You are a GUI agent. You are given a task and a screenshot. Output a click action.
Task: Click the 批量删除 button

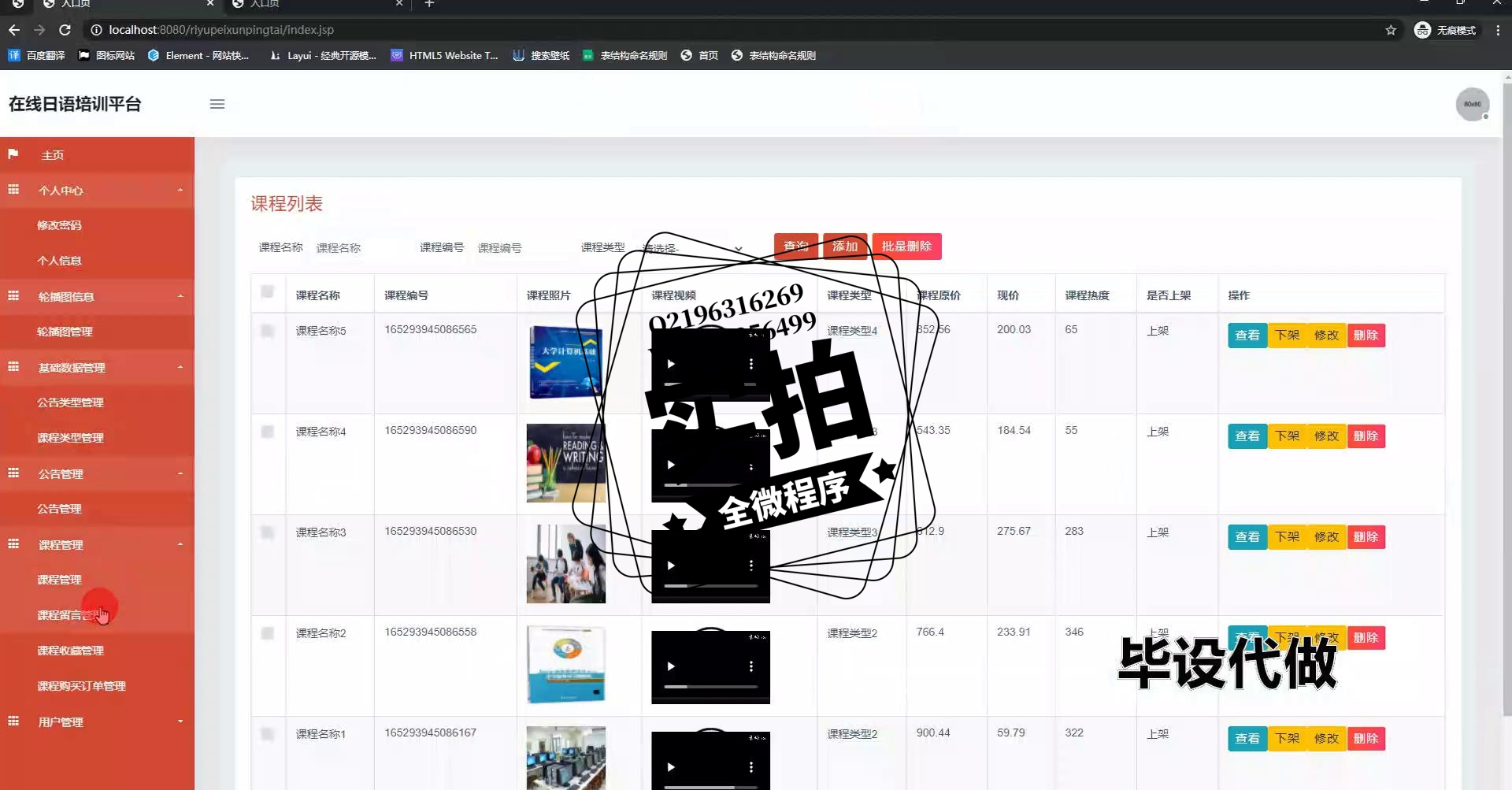click(906, 247)
